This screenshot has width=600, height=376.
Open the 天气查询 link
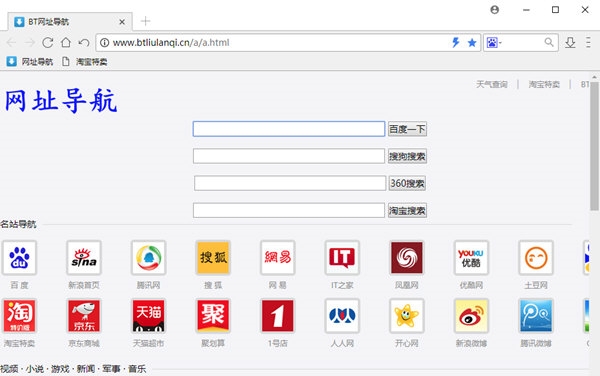click(492, 85)
